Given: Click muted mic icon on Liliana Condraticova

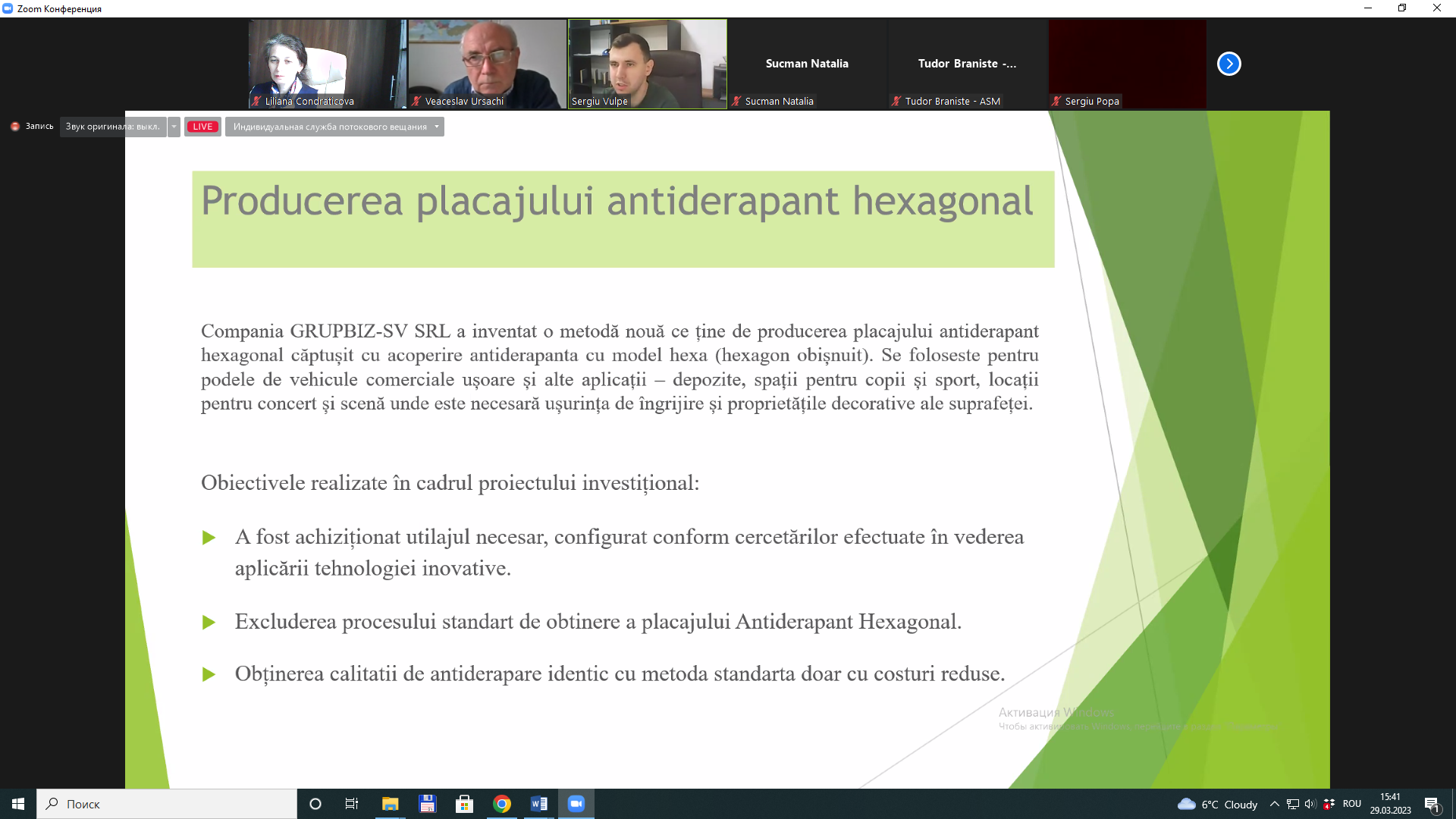Looking at the screenshot, I should pos(256,101).
